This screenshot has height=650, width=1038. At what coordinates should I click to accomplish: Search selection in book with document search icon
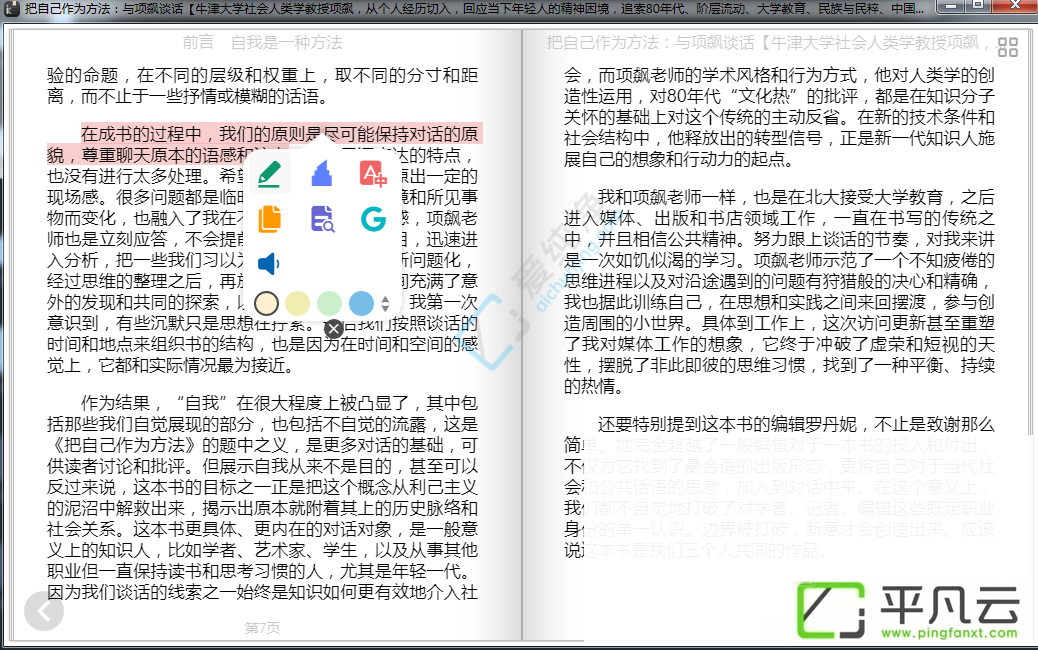(322, 219)
